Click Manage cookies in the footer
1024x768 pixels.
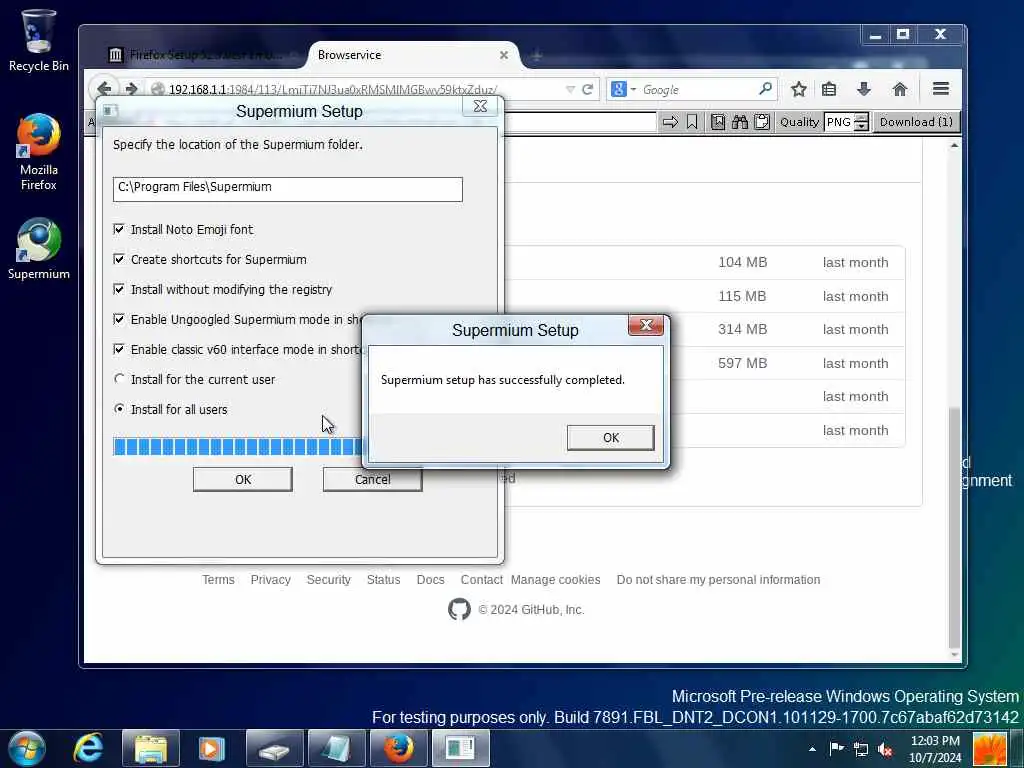[555, 580]
